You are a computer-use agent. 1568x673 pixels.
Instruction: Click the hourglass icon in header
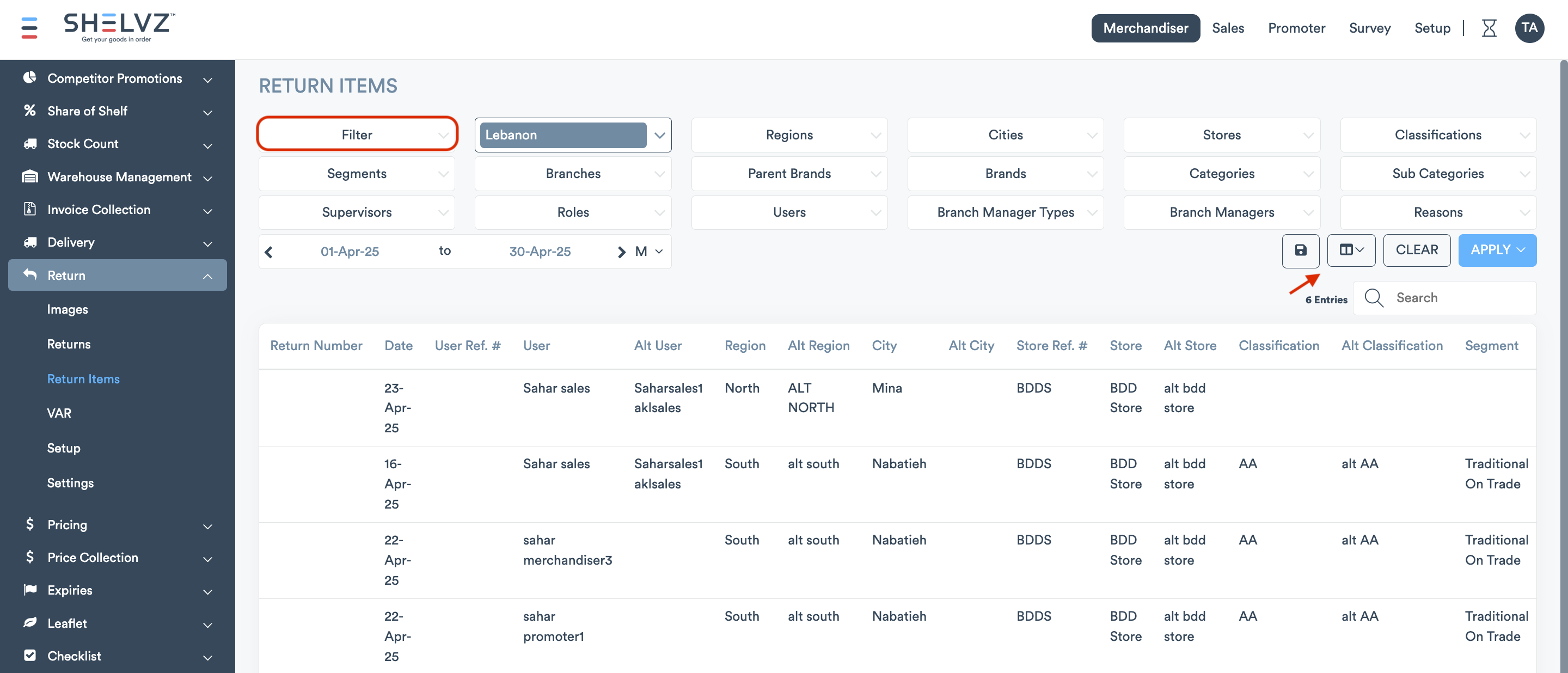point(1489,28)
